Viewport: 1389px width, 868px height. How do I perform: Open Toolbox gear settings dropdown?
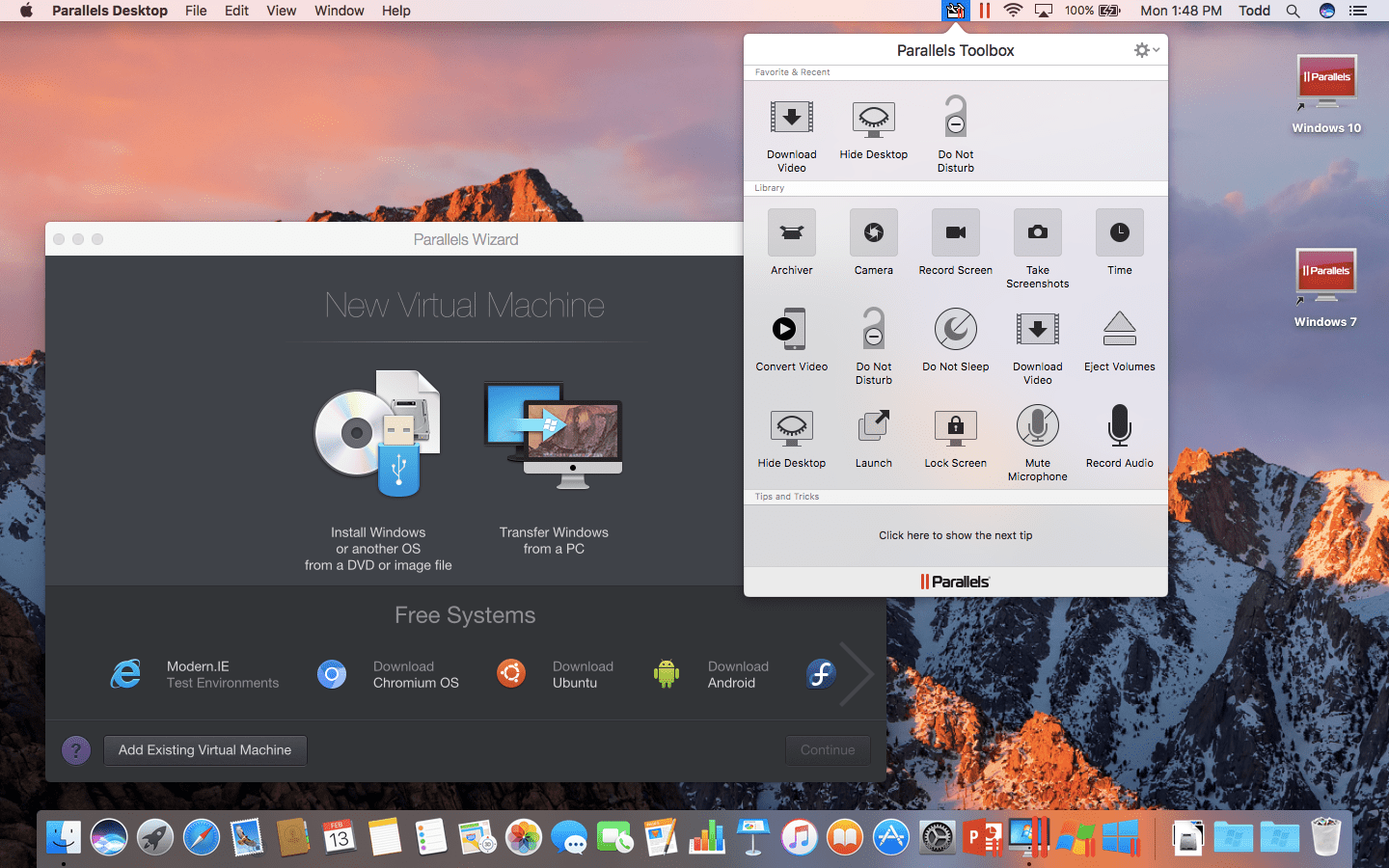[1146, 50]
